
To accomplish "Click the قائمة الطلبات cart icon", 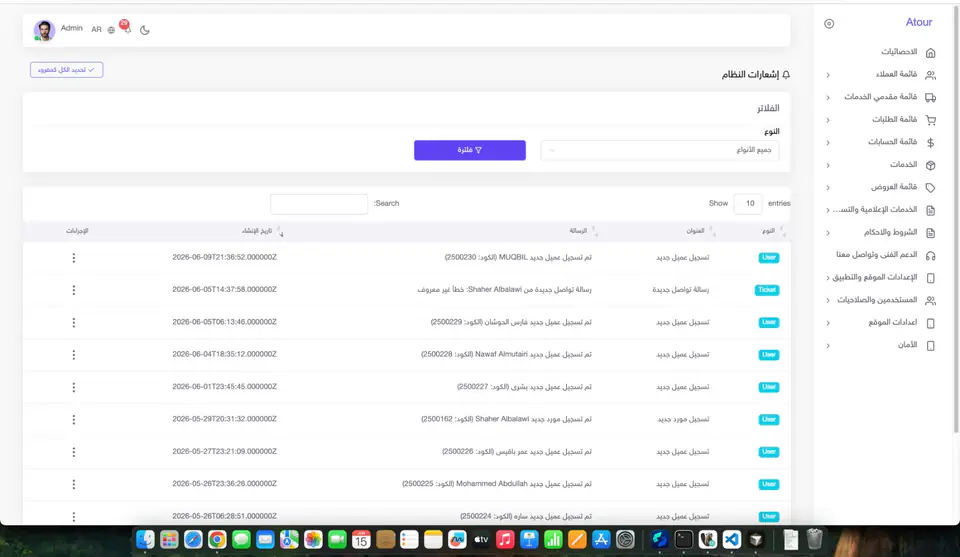I will [930, 120].
